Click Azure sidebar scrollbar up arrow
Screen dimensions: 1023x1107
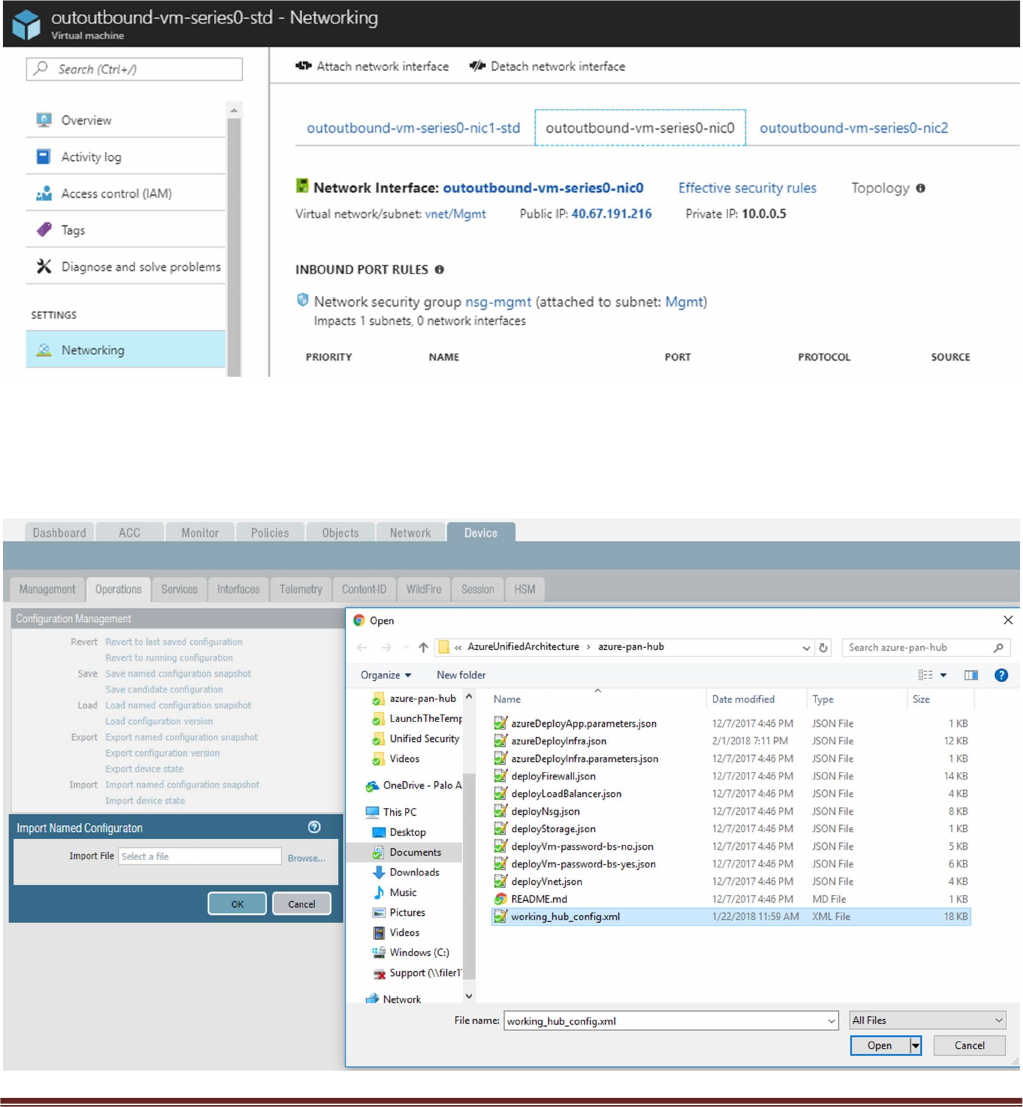pos(234,111)
